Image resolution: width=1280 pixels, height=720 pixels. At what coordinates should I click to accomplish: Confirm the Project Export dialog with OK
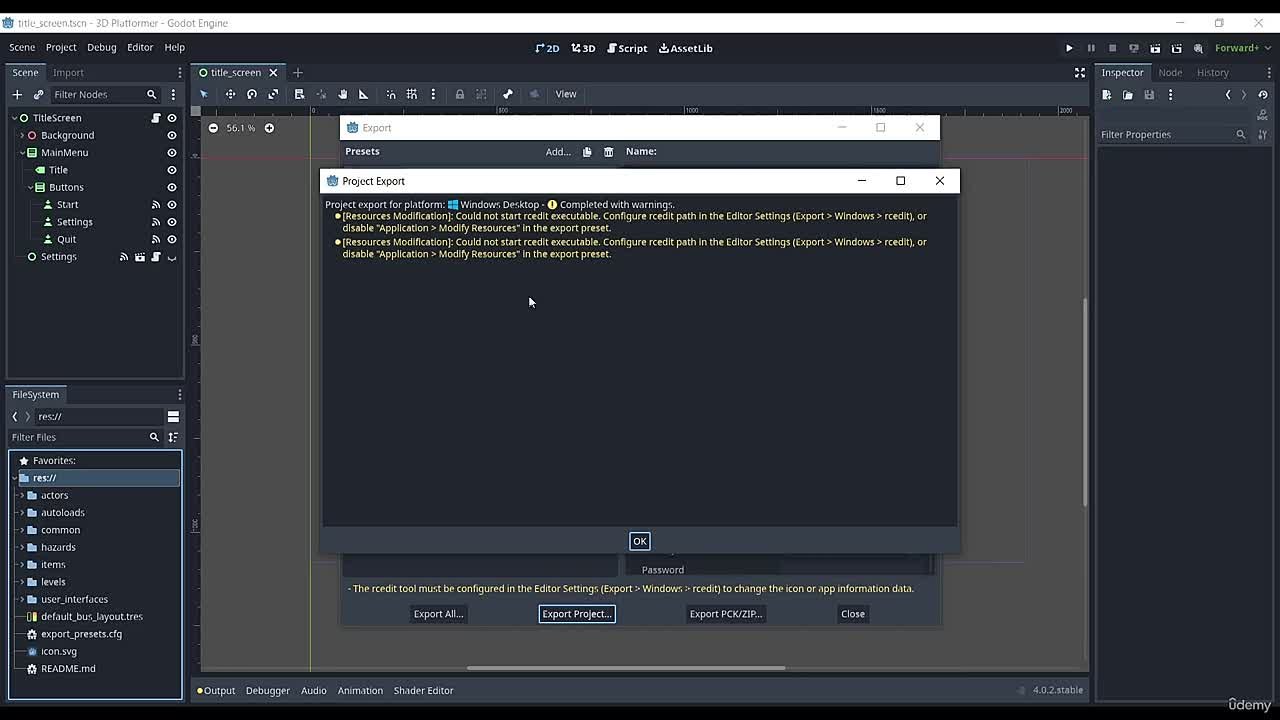pyautogui.click(x=640, y=541)
